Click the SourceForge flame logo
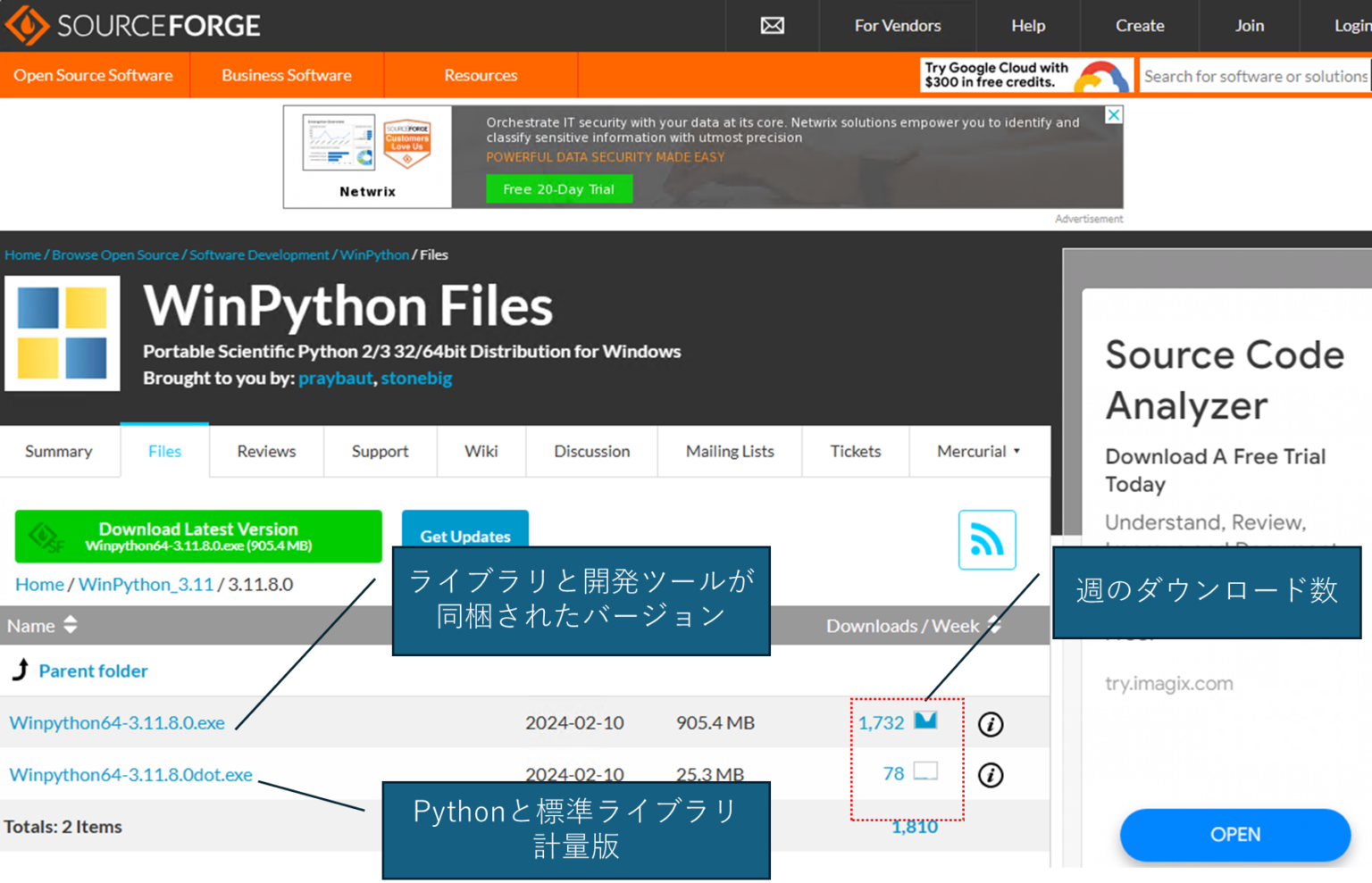 point(26,25)
